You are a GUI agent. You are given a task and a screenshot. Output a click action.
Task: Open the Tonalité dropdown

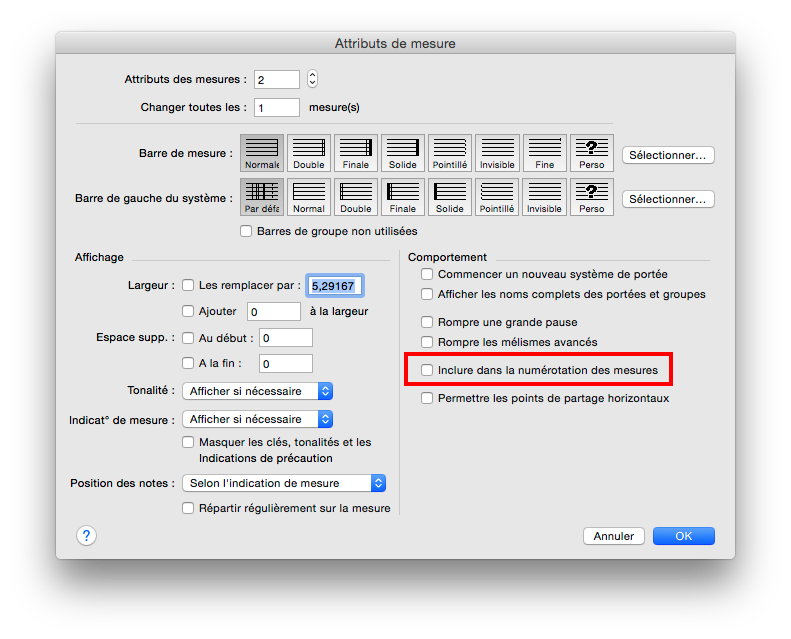(257, 391)
